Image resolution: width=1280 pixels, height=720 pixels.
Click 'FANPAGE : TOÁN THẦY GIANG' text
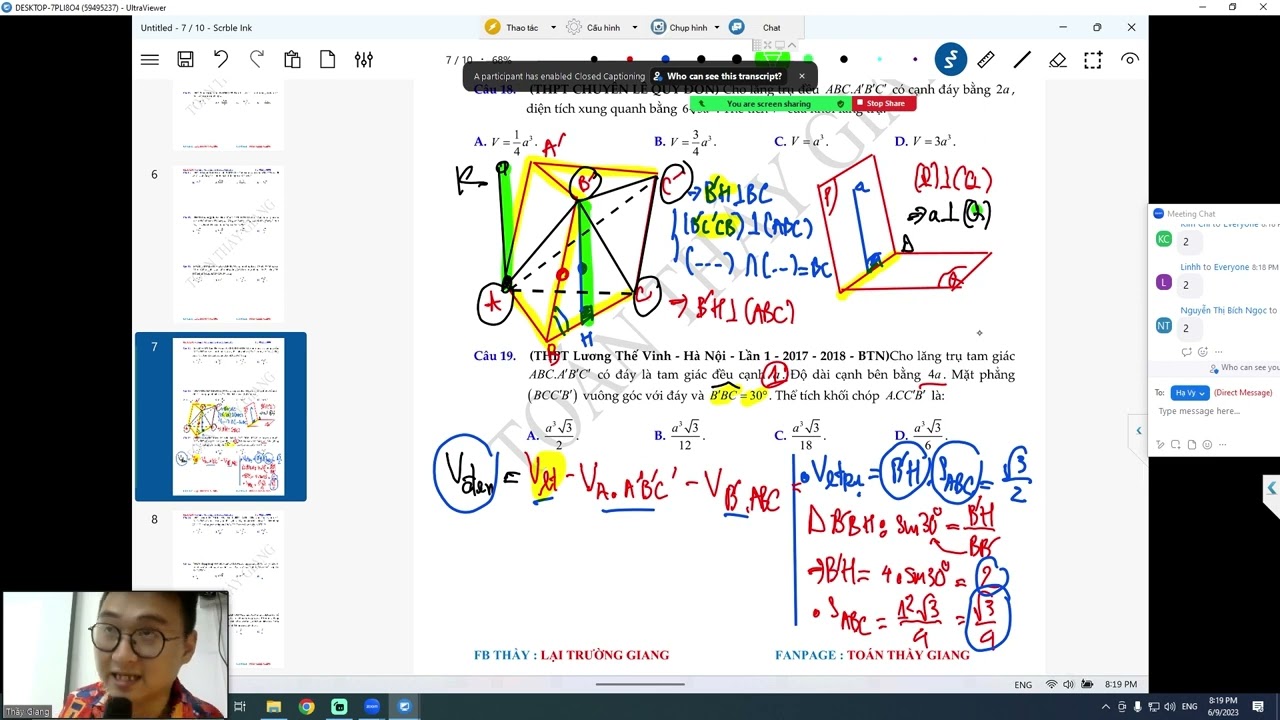click(872, 655)
